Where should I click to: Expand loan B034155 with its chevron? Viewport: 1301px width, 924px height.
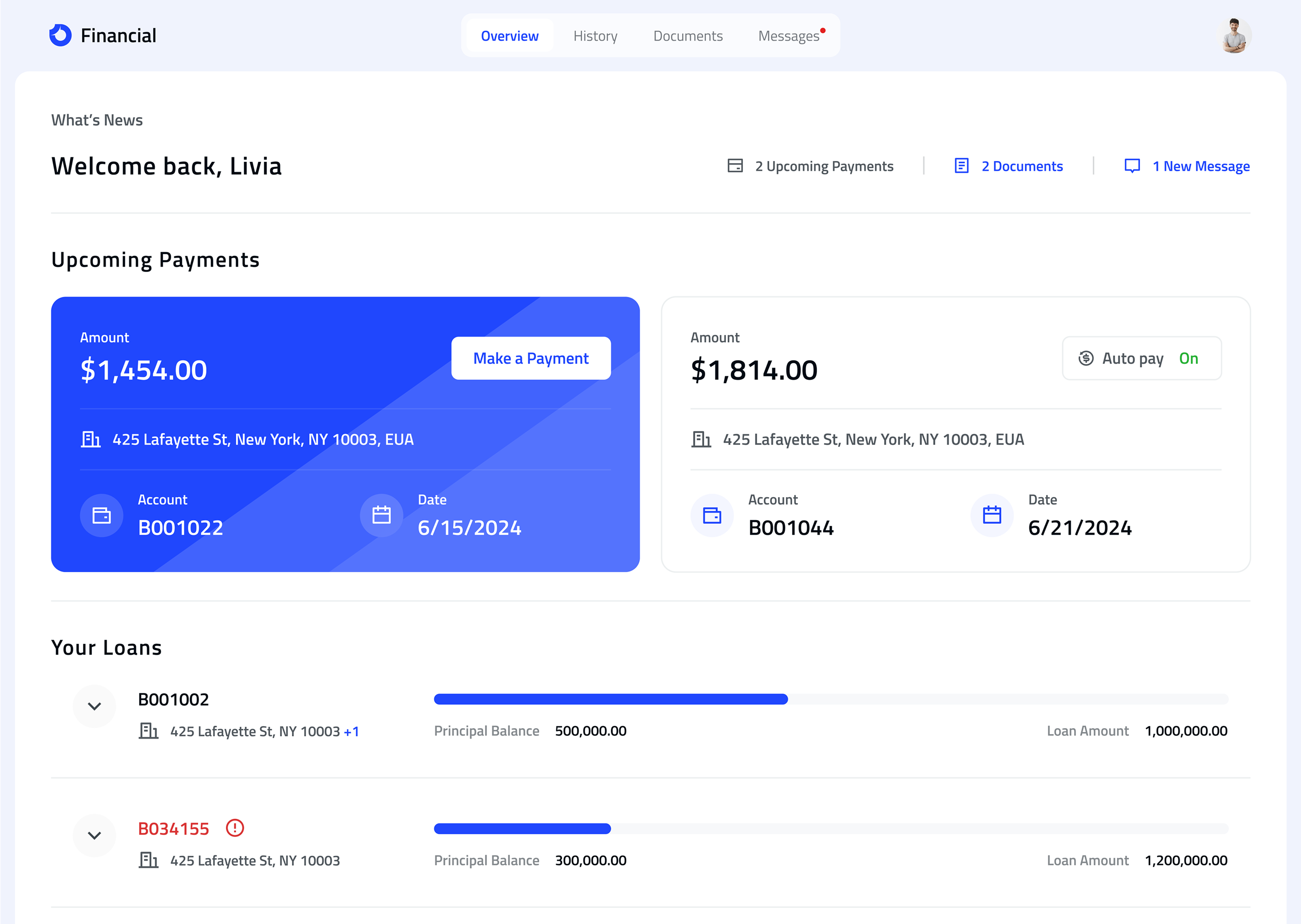[95, 835]
